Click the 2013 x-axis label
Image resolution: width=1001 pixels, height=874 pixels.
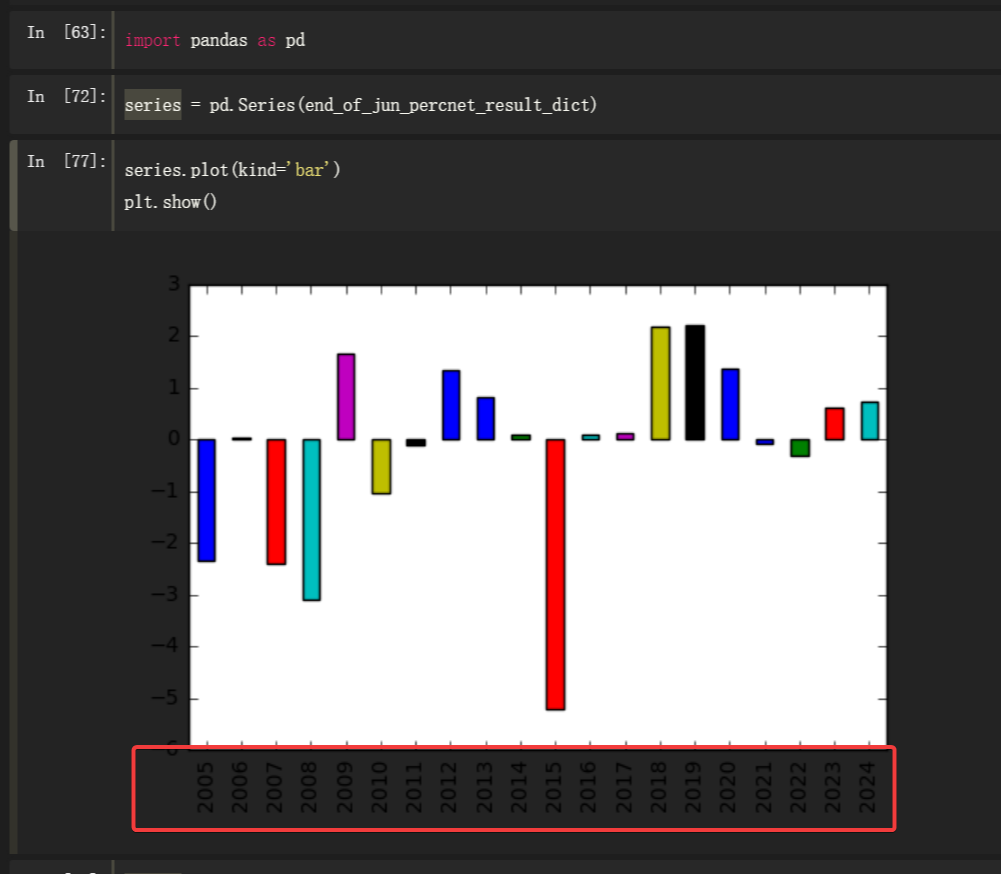click(485, 787)
